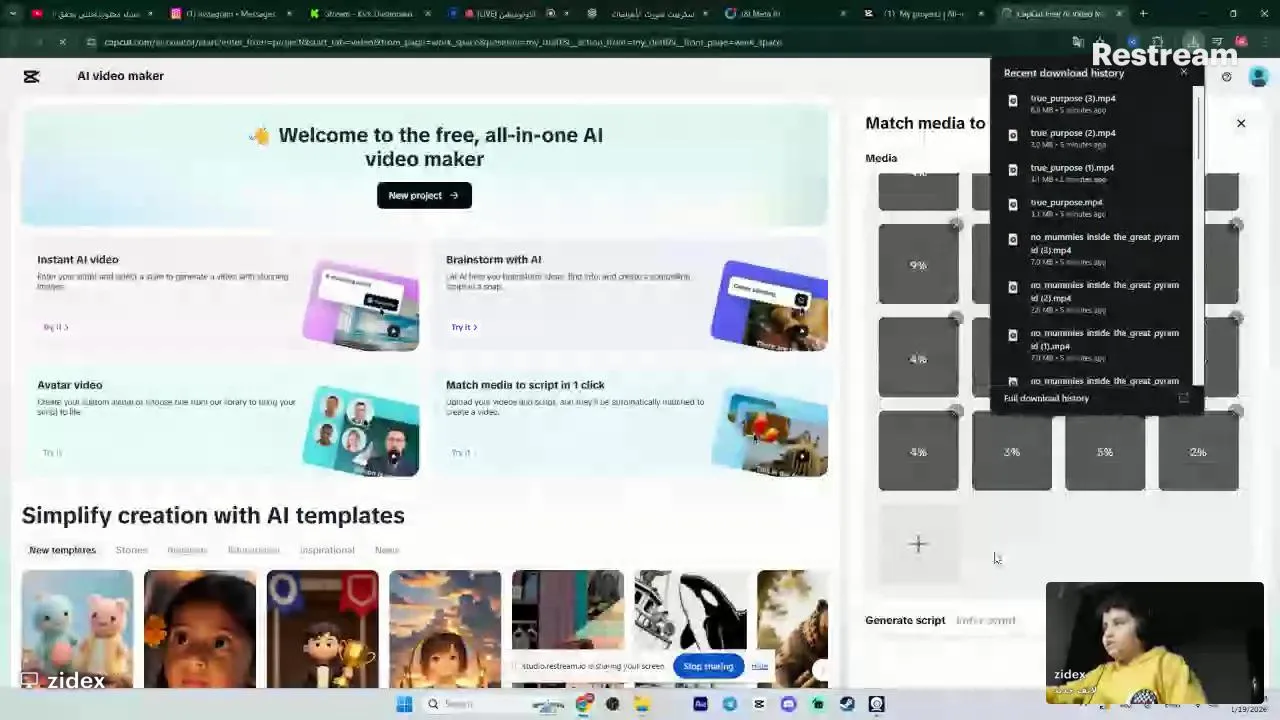Click open-in-new-tab icon beside Full download history
Screen dimensions: 1280x720
tap(1183, 398)
